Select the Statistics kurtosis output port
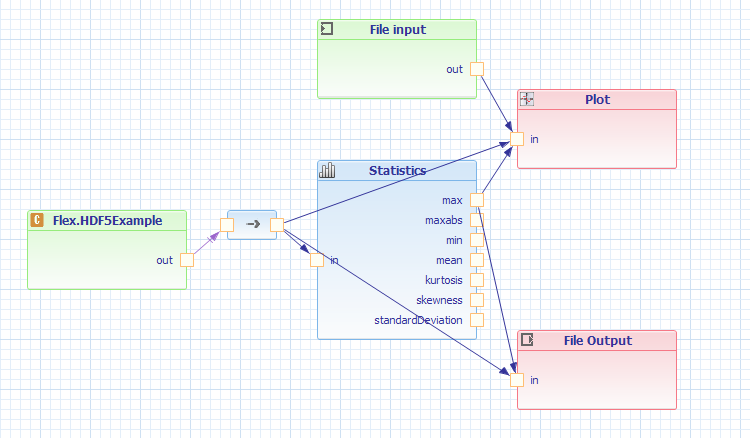This screenshot has height=438, width=750. point(477,280)
